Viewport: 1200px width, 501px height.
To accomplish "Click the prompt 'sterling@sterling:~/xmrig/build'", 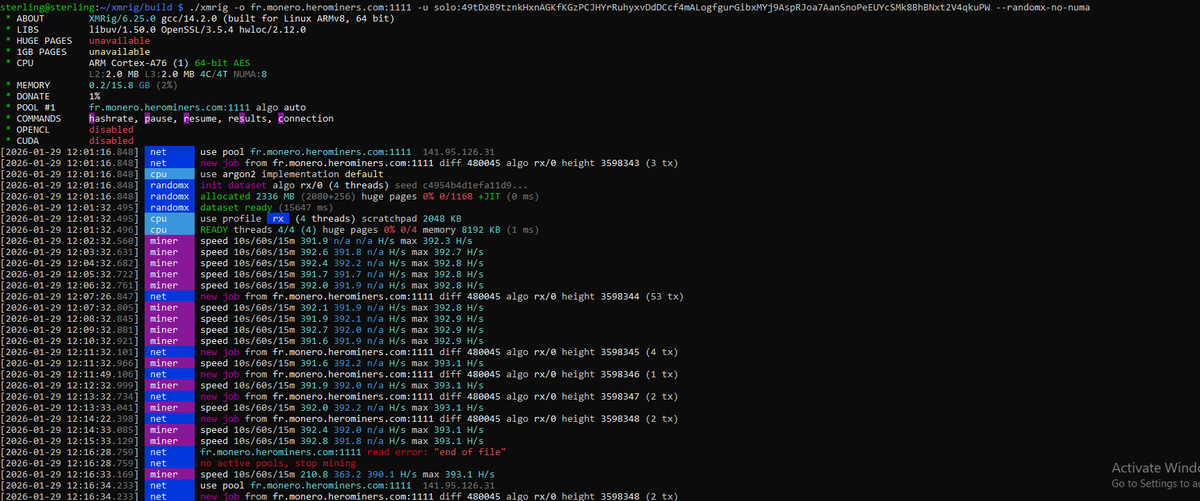I will (86, 7).
